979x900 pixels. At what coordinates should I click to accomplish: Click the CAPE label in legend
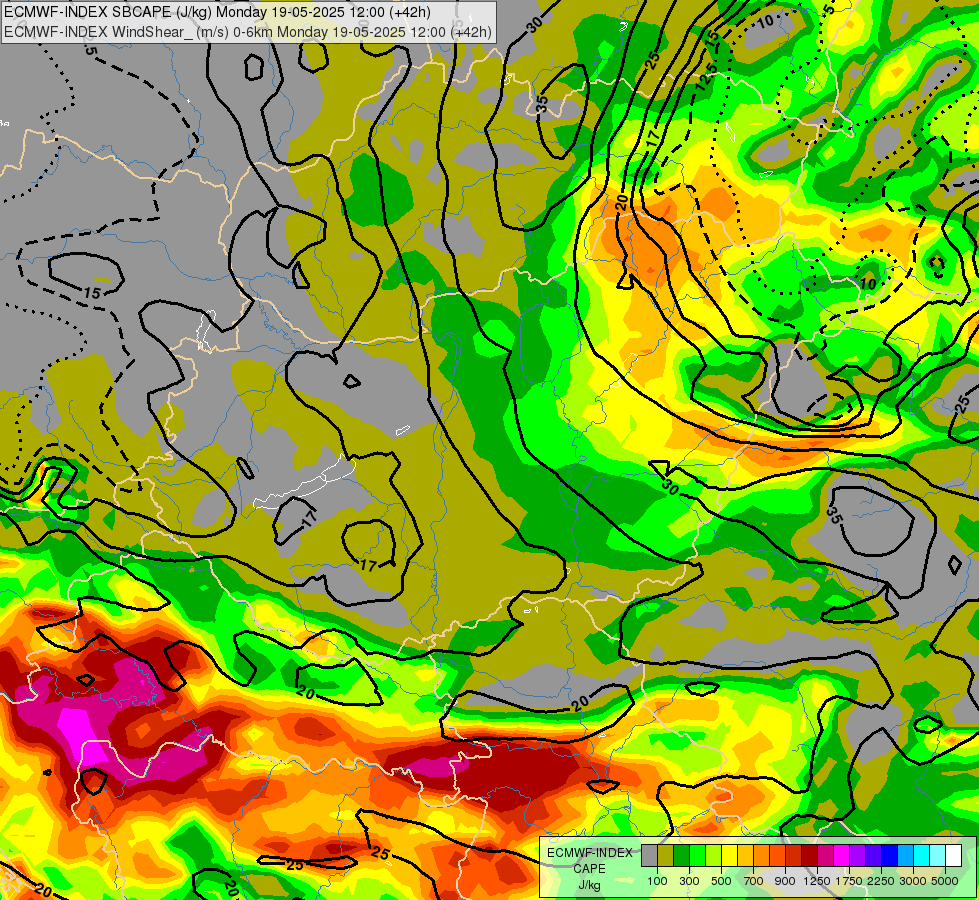(589, 869)
